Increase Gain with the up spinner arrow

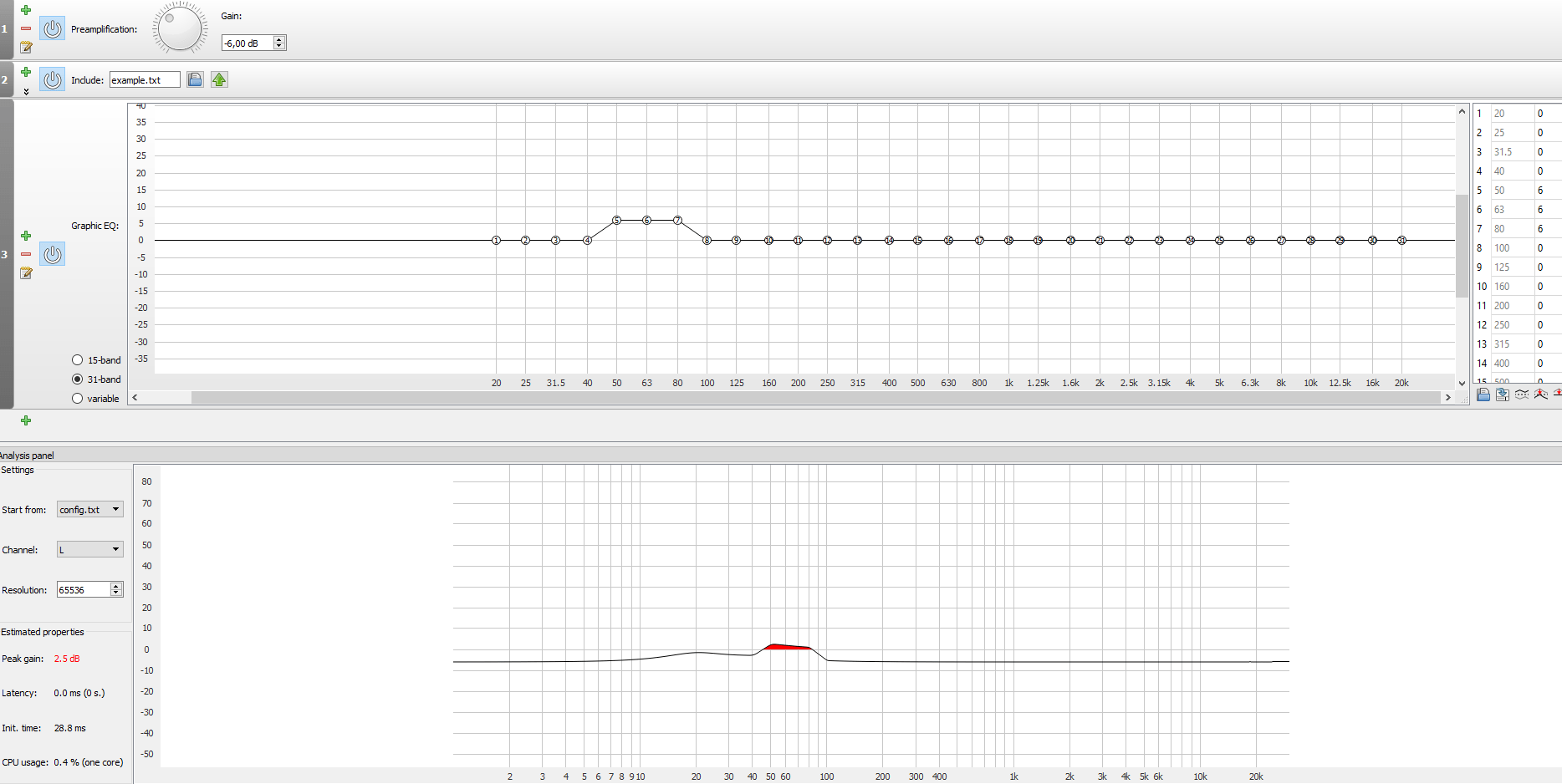point(279,39)
